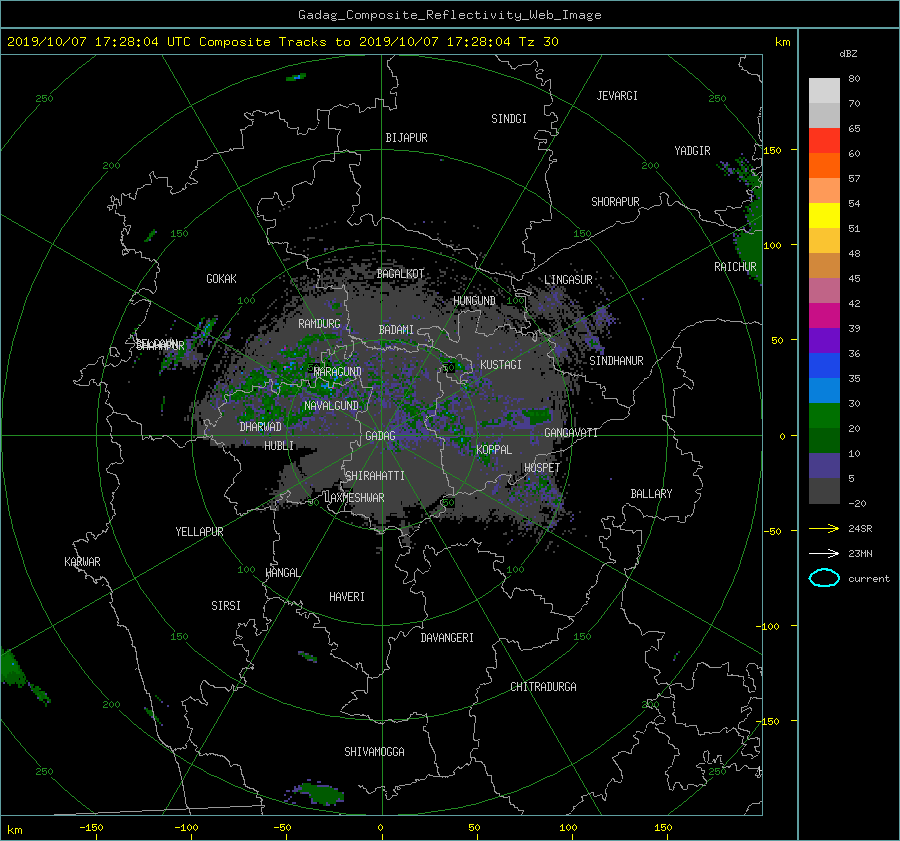Image resolution: width=900 pixels, height=841 pixels.
Task: Click the SHIVAMOGGA city label
Action: (x=374, y=751)
